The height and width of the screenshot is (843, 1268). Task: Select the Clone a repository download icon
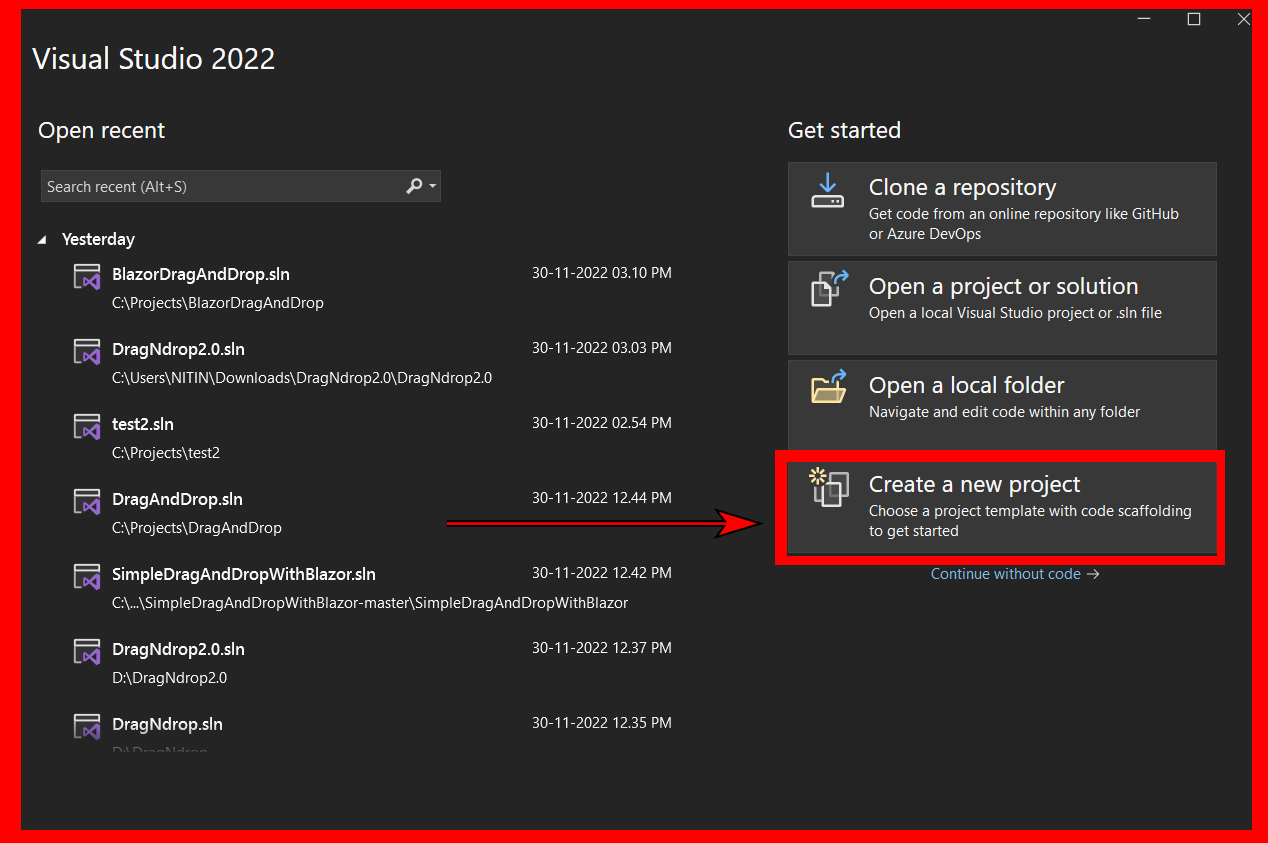[828, 190]
